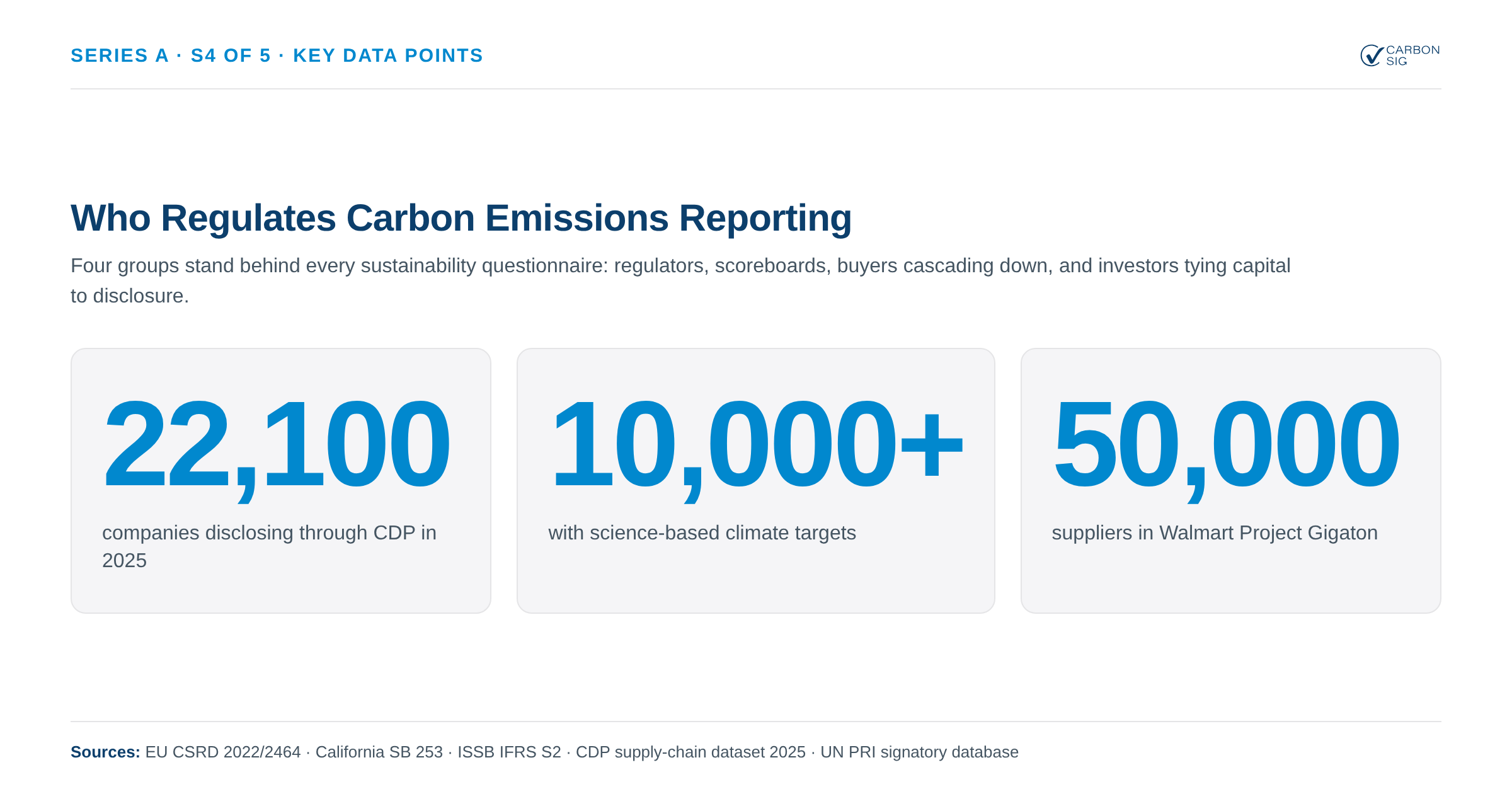
Task: Select the header 'SERIES A · S4 OF 5 · KEY DATA POINTS'
Action: [277, 55]
